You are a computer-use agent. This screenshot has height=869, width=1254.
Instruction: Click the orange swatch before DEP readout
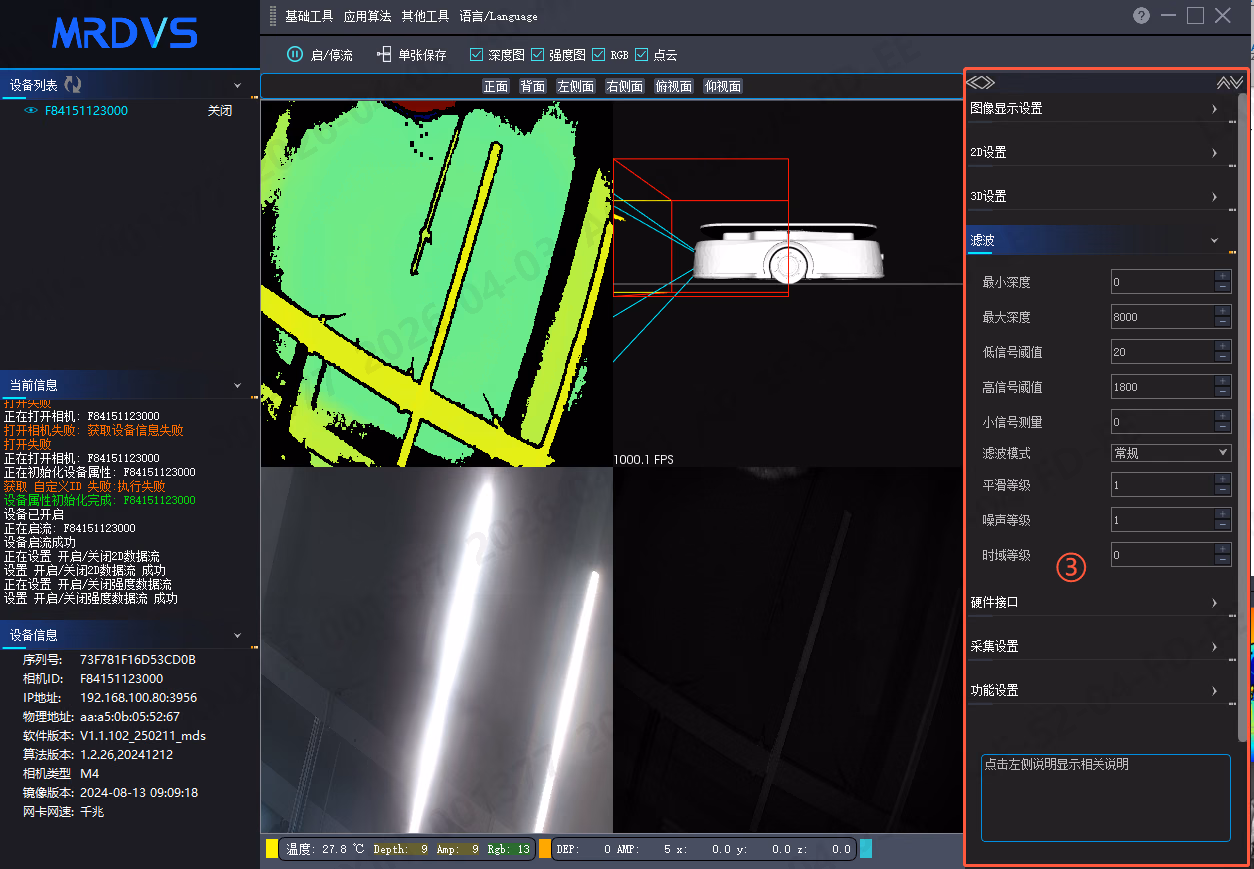click(x=545, y=849)
